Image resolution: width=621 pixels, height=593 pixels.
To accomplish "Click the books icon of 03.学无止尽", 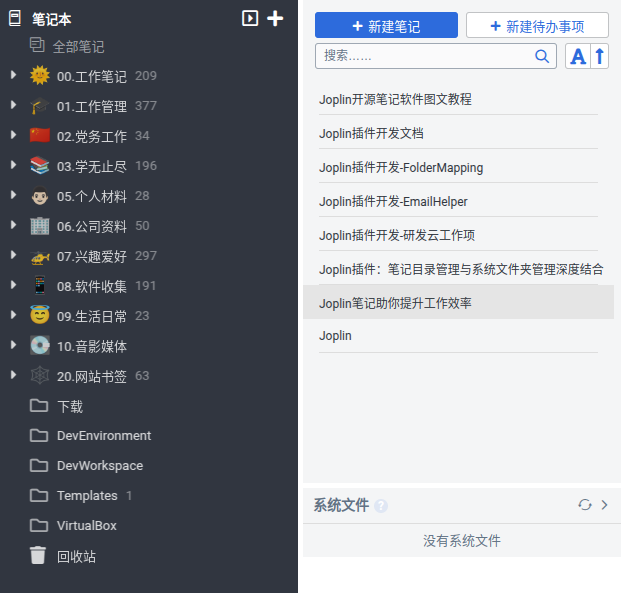I will coord(40,166).
